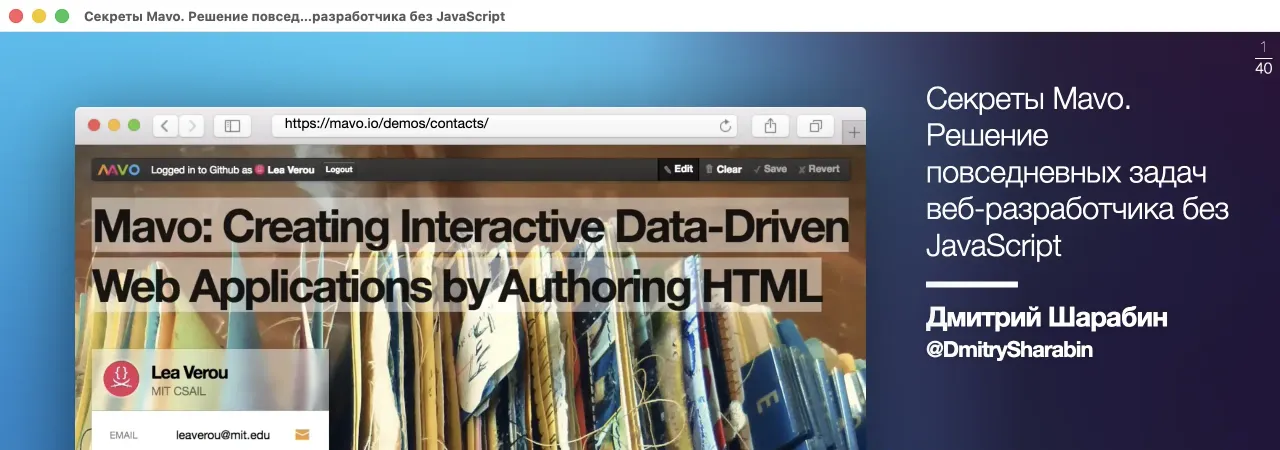Image resolution: width=1280 pixels, height=450 pixels.
Task: Click the yellow minimize button of main window
Action: 39,16
